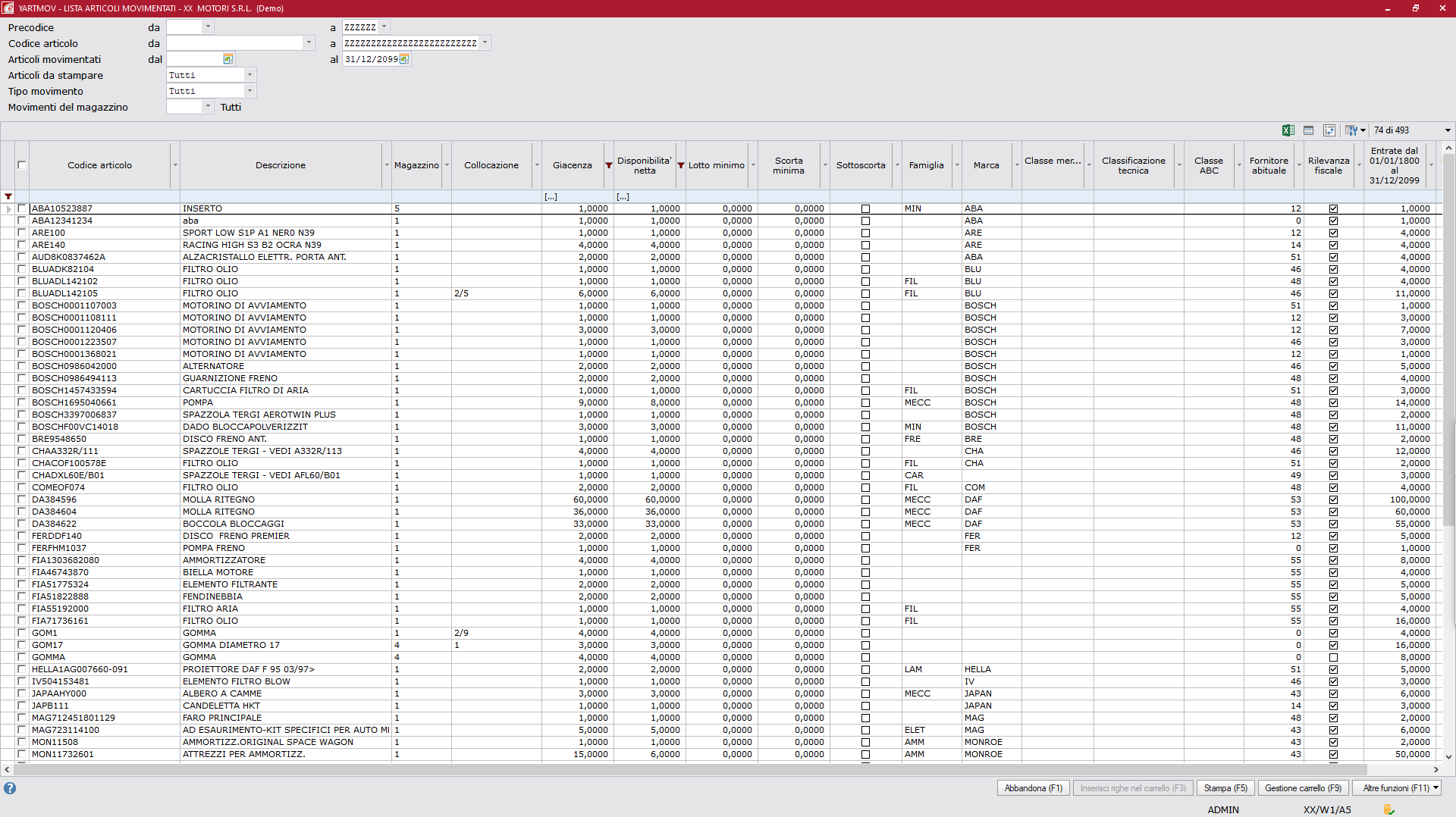This screenshot has width=1456, height=817.
Task: Click the row indicator arrow for ABA10523887
Action: [x=8, y=208]
